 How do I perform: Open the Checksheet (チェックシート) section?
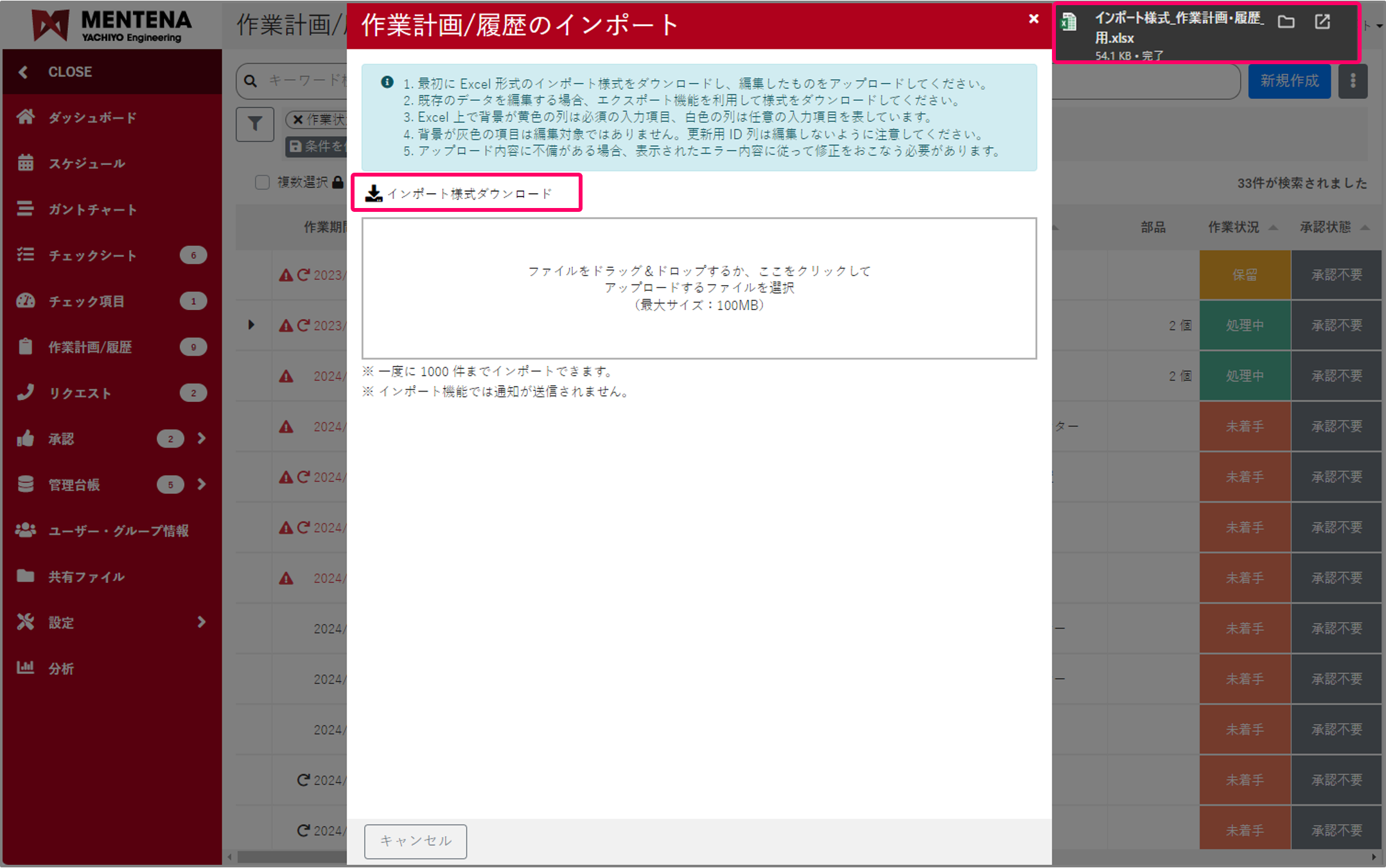[x=94, y=255]
